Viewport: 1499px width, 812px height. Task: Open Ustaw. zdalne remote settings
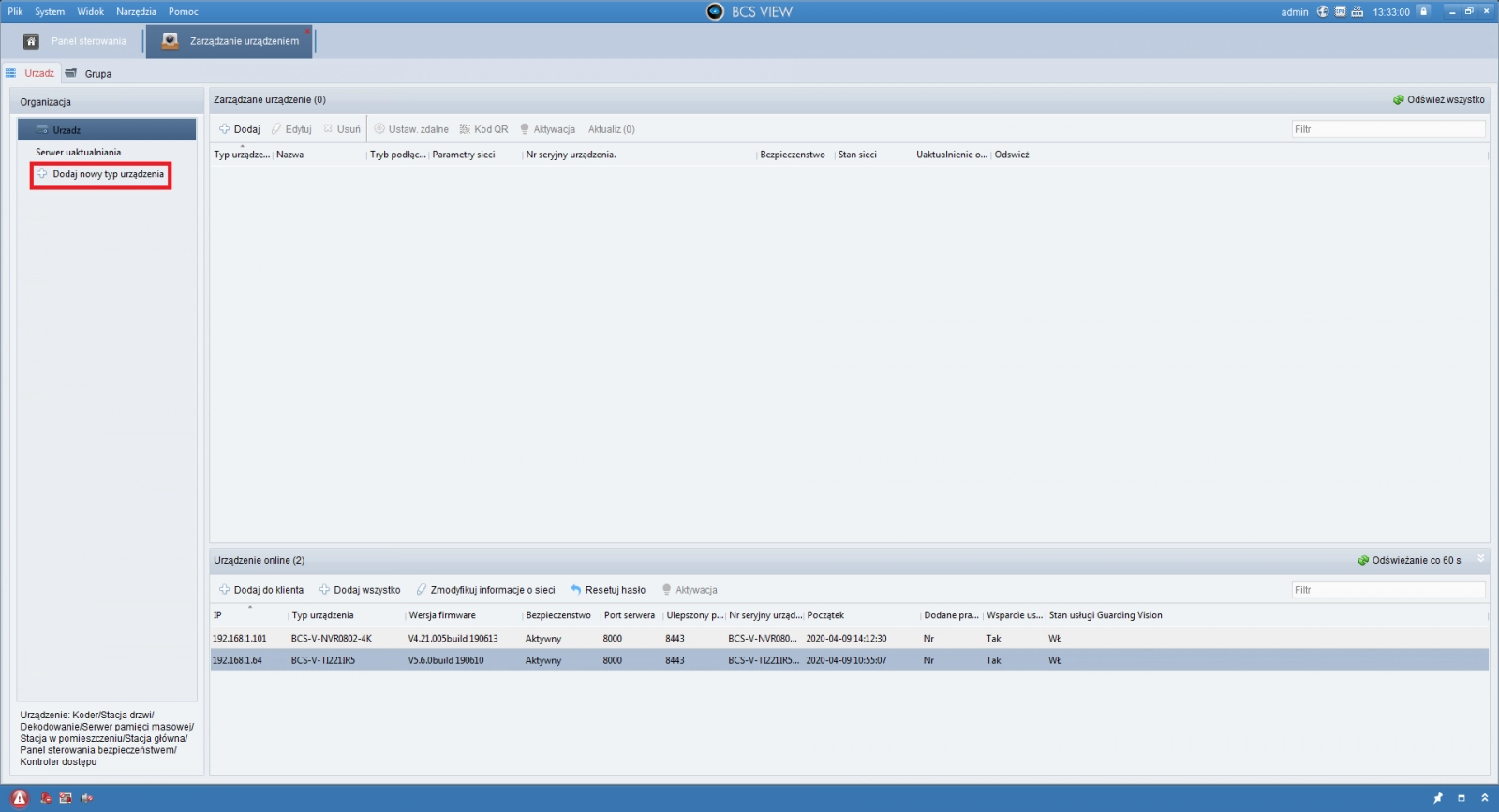[411, 129]
